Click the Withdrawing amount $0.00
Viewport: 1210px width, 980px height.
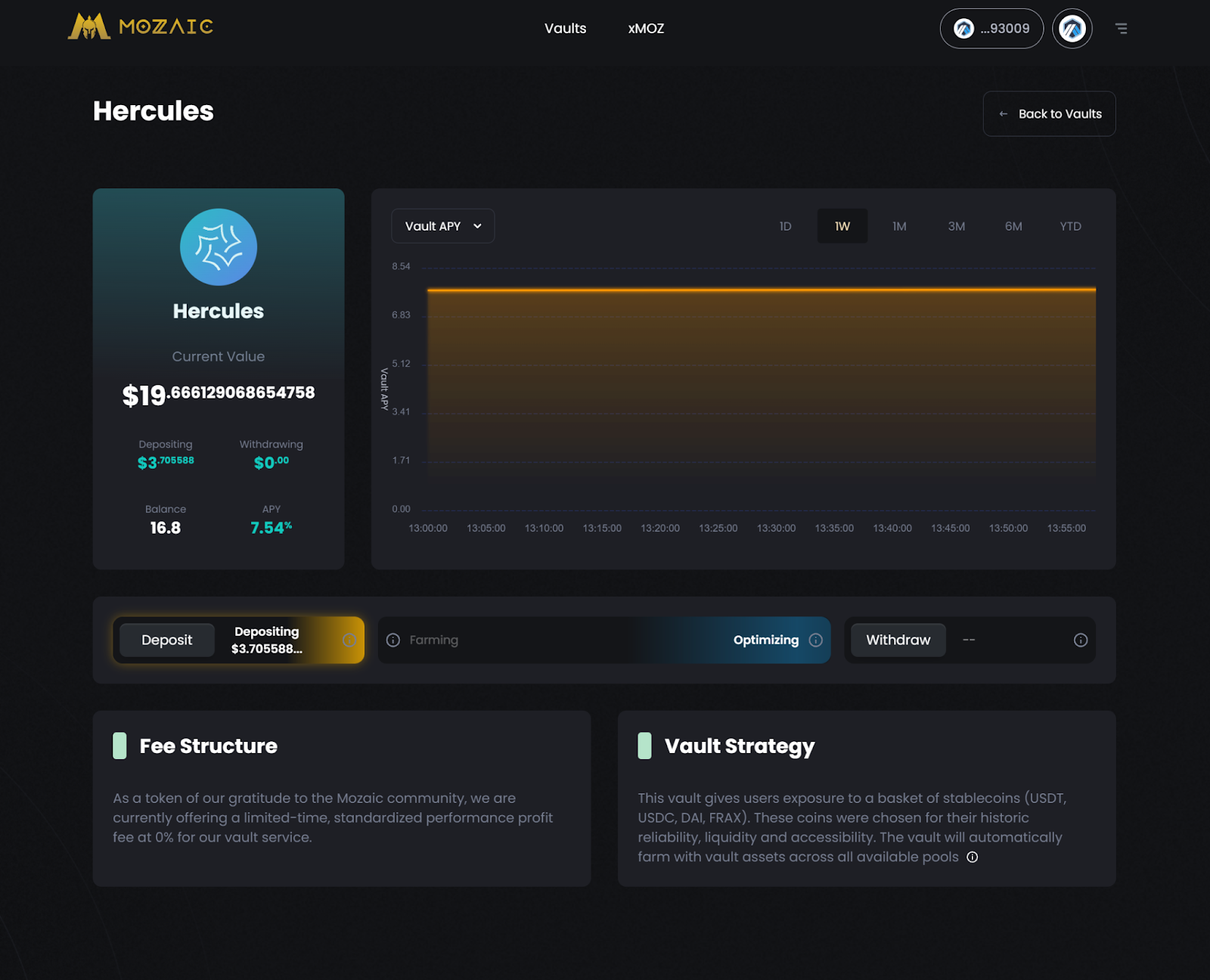coord(271,462)
